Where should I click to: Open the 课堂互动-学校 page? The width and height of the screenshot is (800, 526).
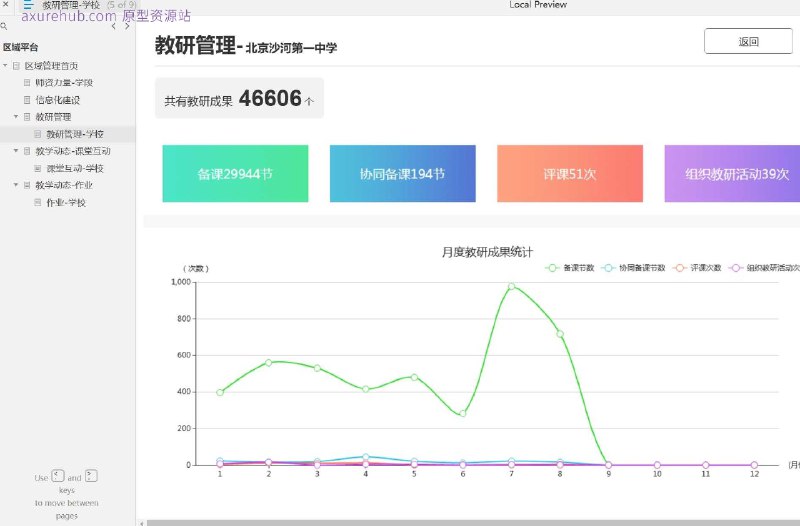[75, 168]
